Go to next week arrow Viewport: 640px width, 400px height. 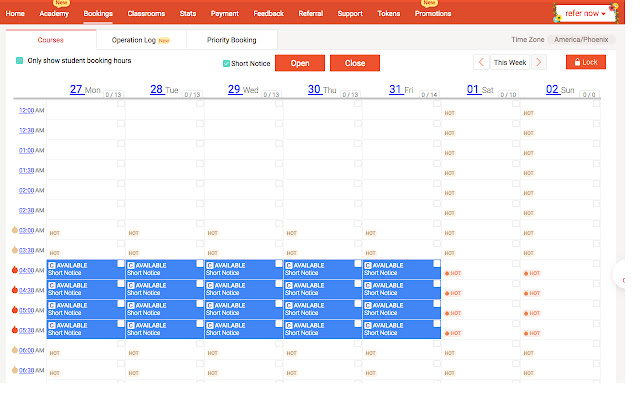[x=539, y=62]
